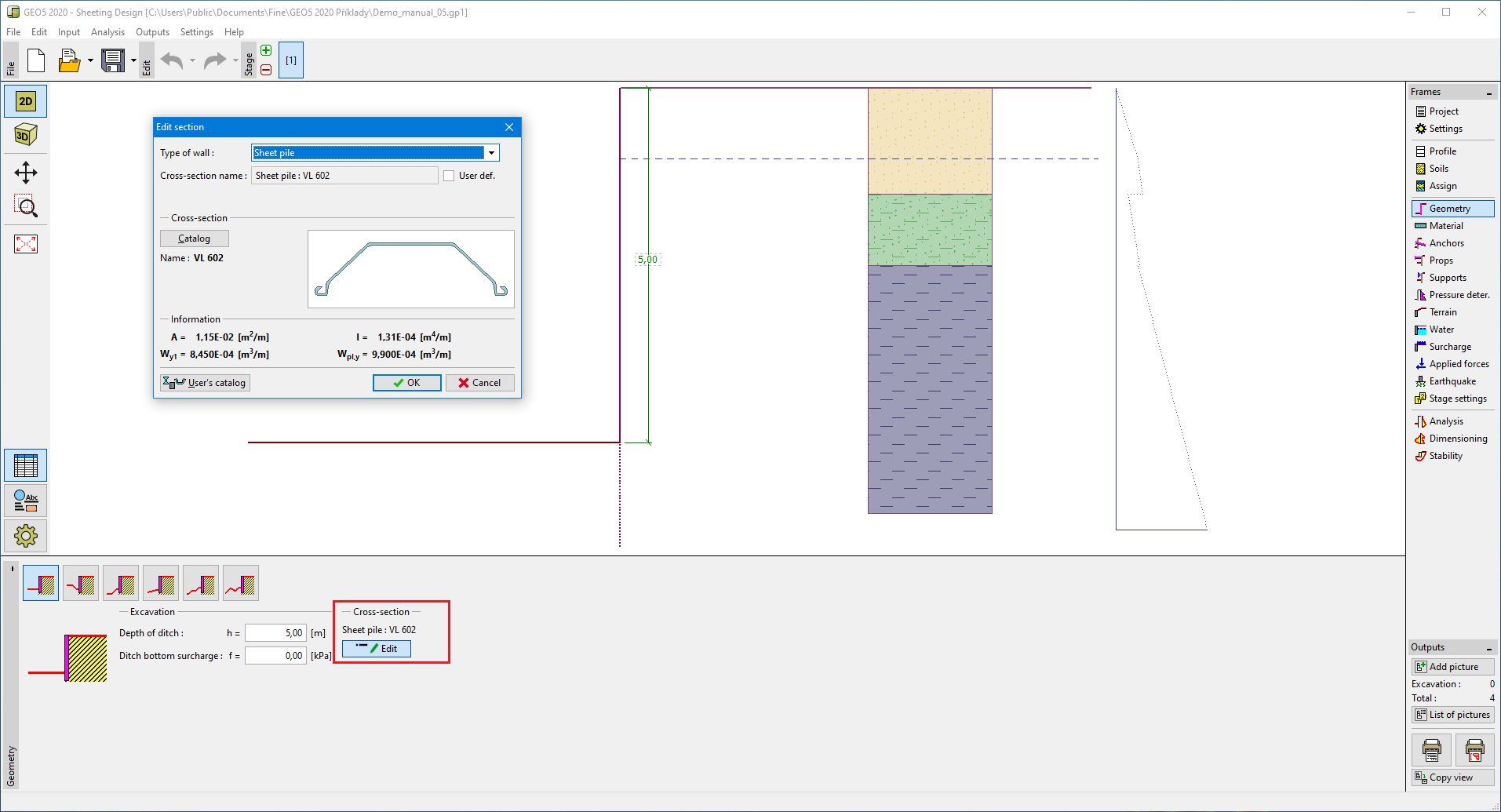This screenshot has width=1501, height=812.
Task: Add a construction stage with green plus
Action: [266, 51]
